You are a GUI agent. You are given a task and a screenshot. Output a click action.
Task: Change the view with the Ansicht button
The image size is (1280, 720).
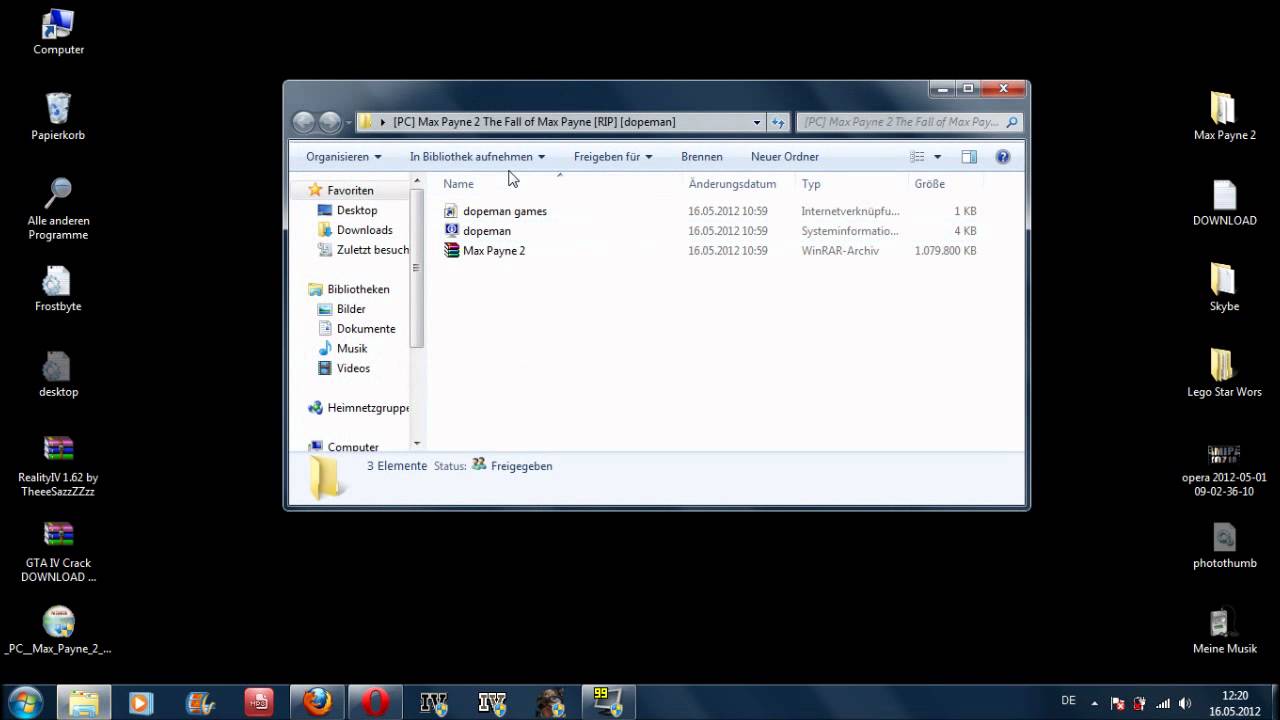click(x=917, y=157)
